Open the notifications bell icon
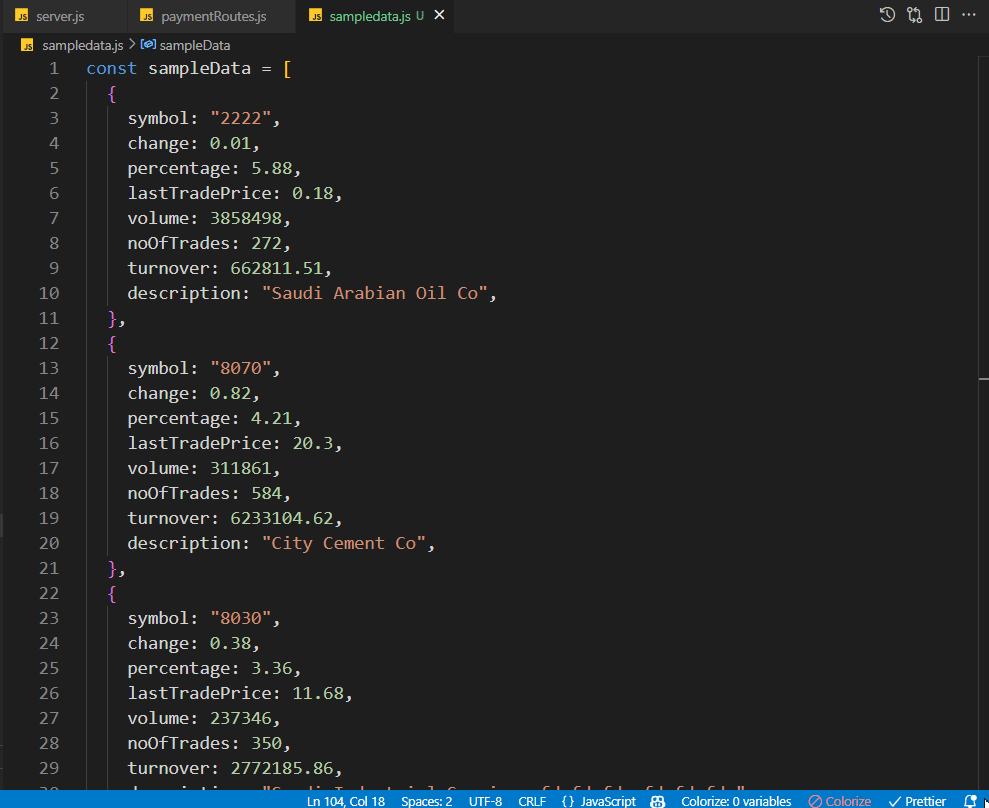 tap(970, 801)
